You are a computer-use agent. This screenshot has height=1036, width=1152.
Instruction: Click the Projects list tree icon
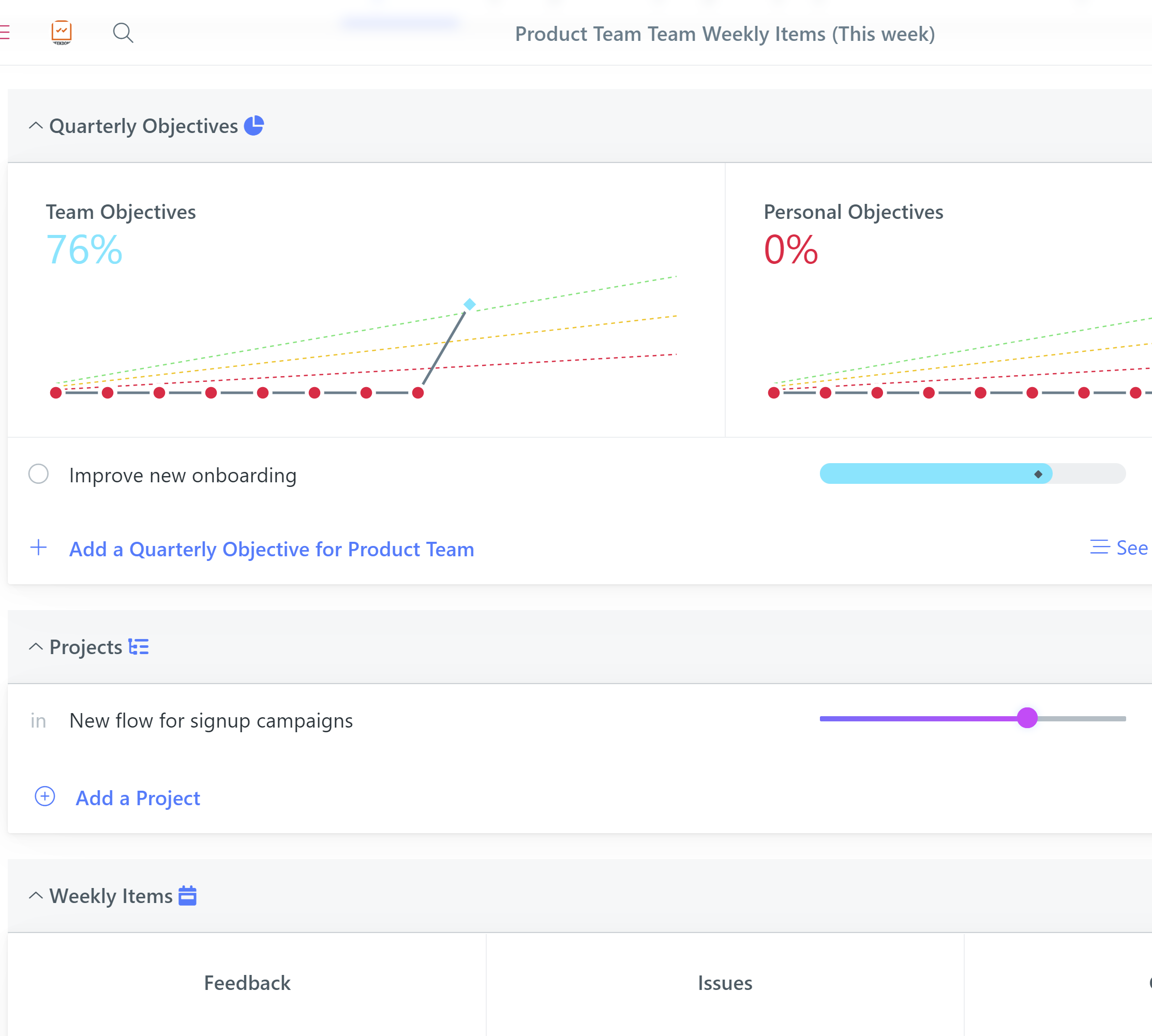pyautogui.click(x=139, y=647)
